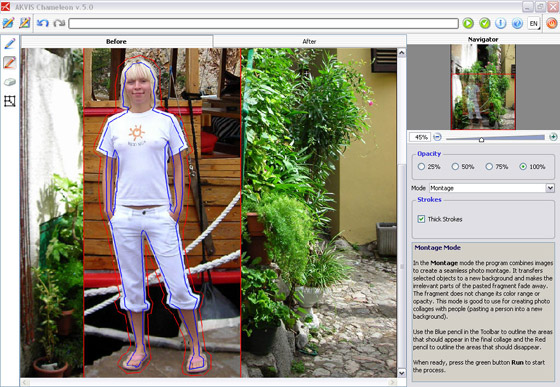Image resolution: width=560 pixels, height=387 pixels.
Task: Change interface language via EN button
Action: pyautogui.click(x=534, y=24)
